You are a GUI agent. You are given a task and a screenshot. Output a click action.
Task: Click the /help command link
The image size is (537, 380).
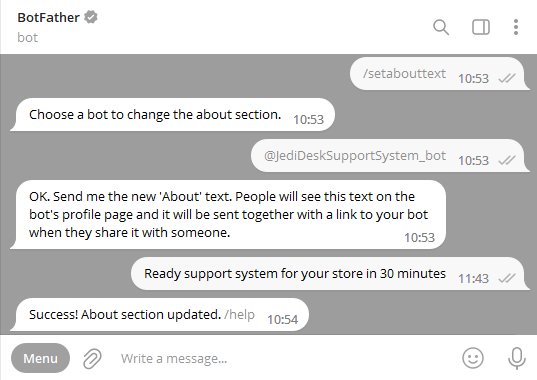239,314
